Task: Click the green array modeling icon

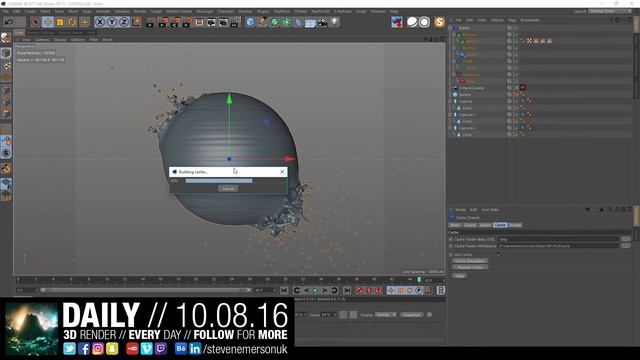Action: pos(287,22)
